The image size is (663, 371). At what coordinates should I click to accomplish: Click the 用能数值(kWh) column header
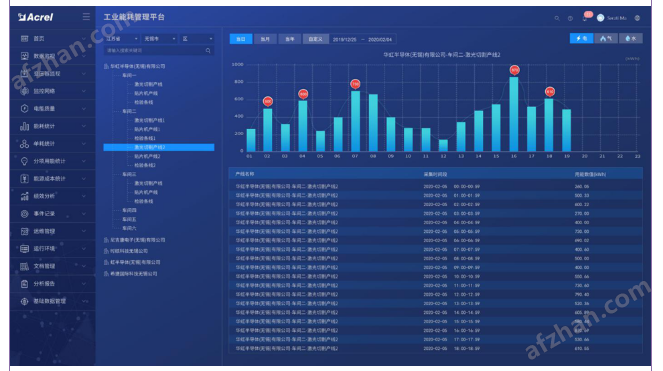590,174
